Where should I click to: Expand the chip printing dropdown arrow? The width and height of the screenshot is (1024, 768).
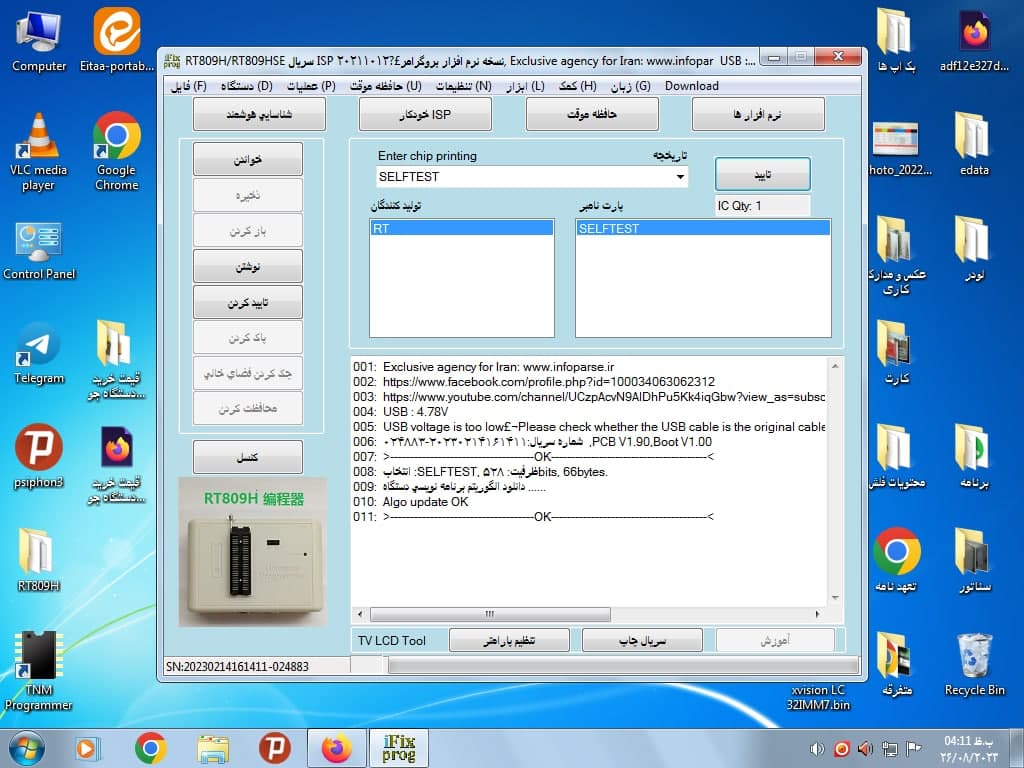click(x=680, y=177)
